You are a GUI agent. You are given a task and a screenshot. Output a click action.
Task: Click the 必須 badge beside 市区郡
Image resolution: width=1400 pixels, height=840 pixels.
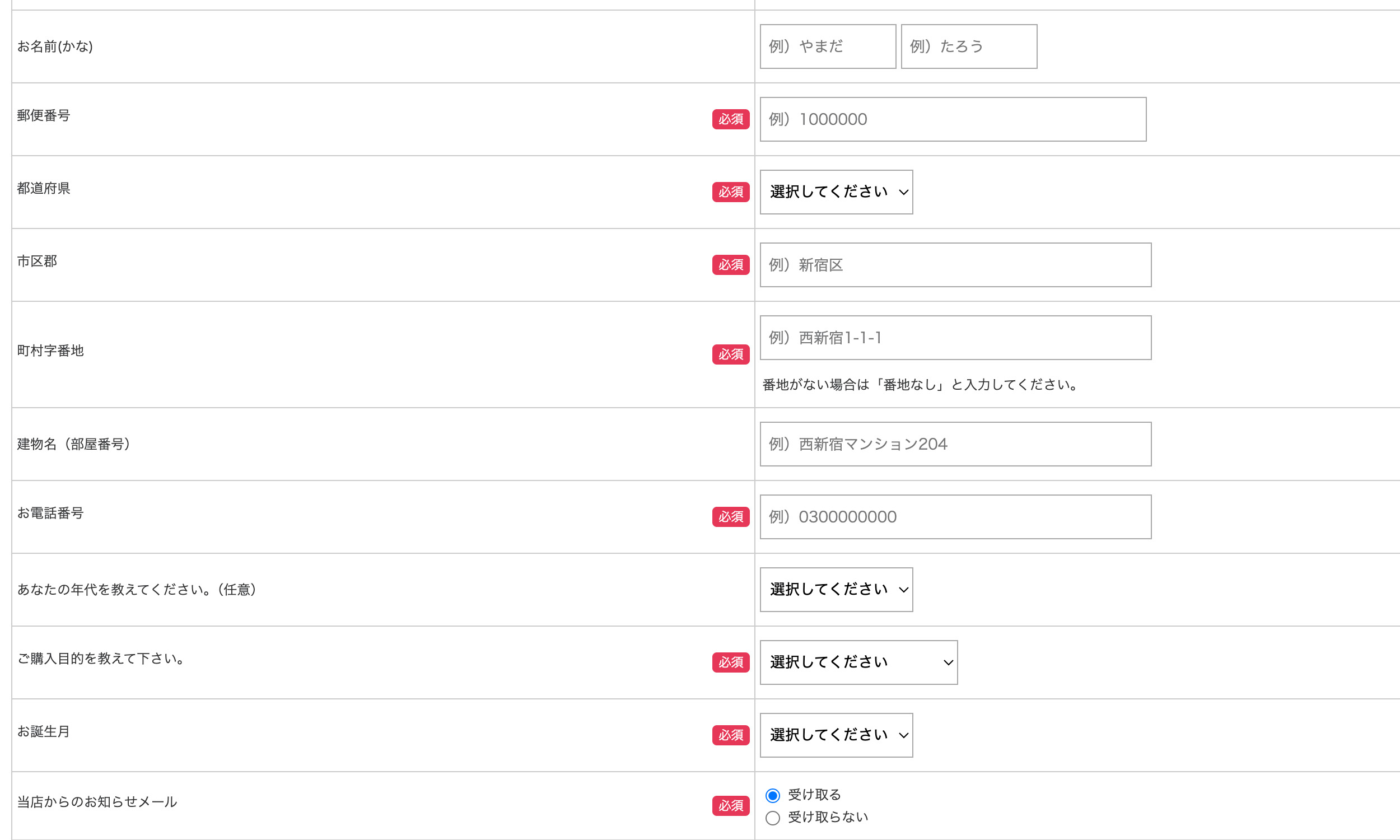pos(730,265)
